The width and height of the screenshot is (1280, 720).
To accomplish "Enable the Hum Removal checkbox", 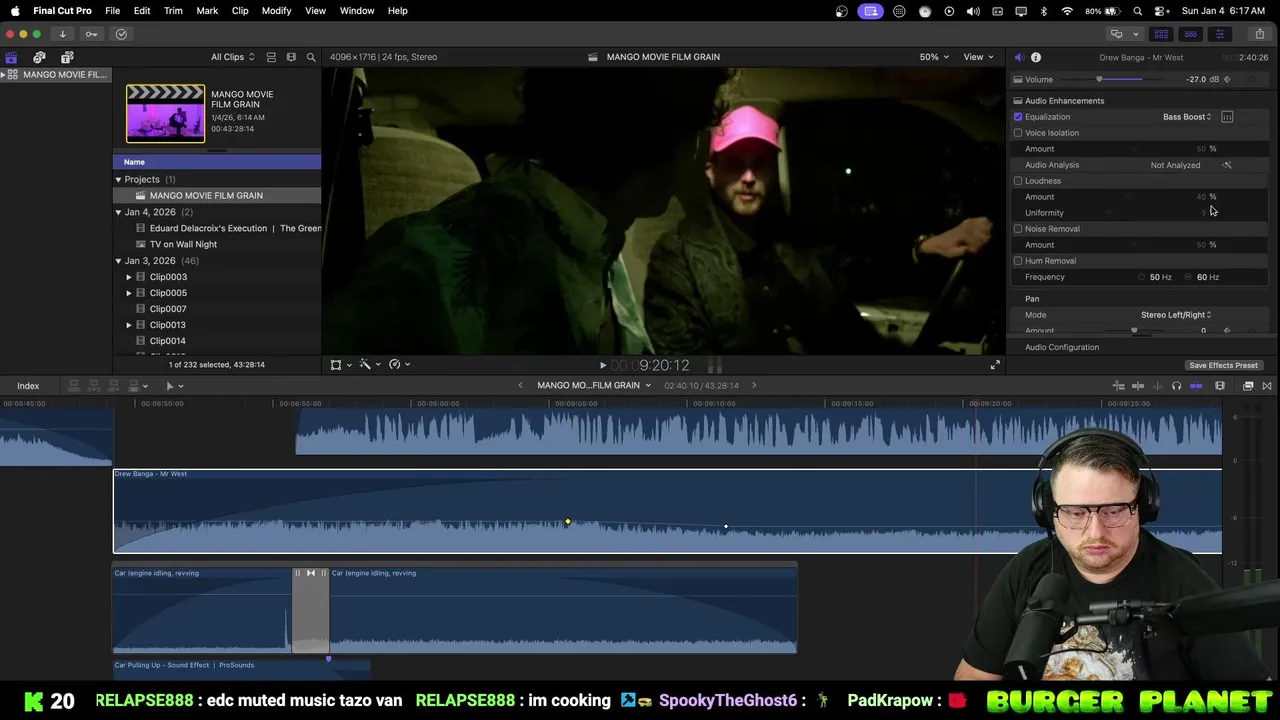I will 1018,261.
